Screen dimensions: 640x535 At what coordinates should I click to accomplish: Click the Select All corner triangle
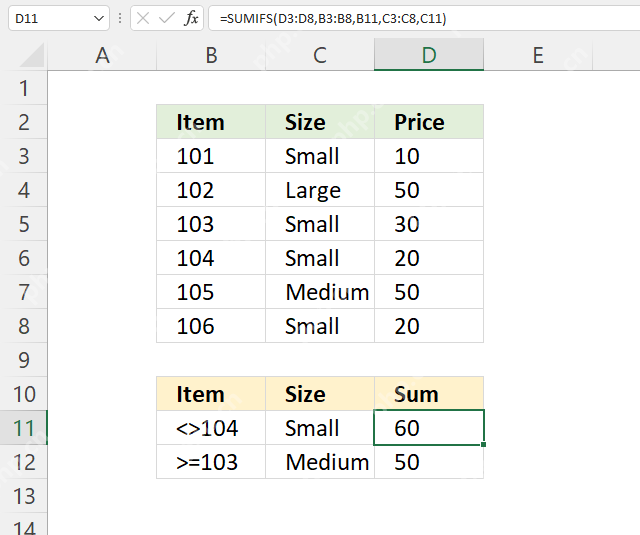pyautogui.click(x=32, y=55)
